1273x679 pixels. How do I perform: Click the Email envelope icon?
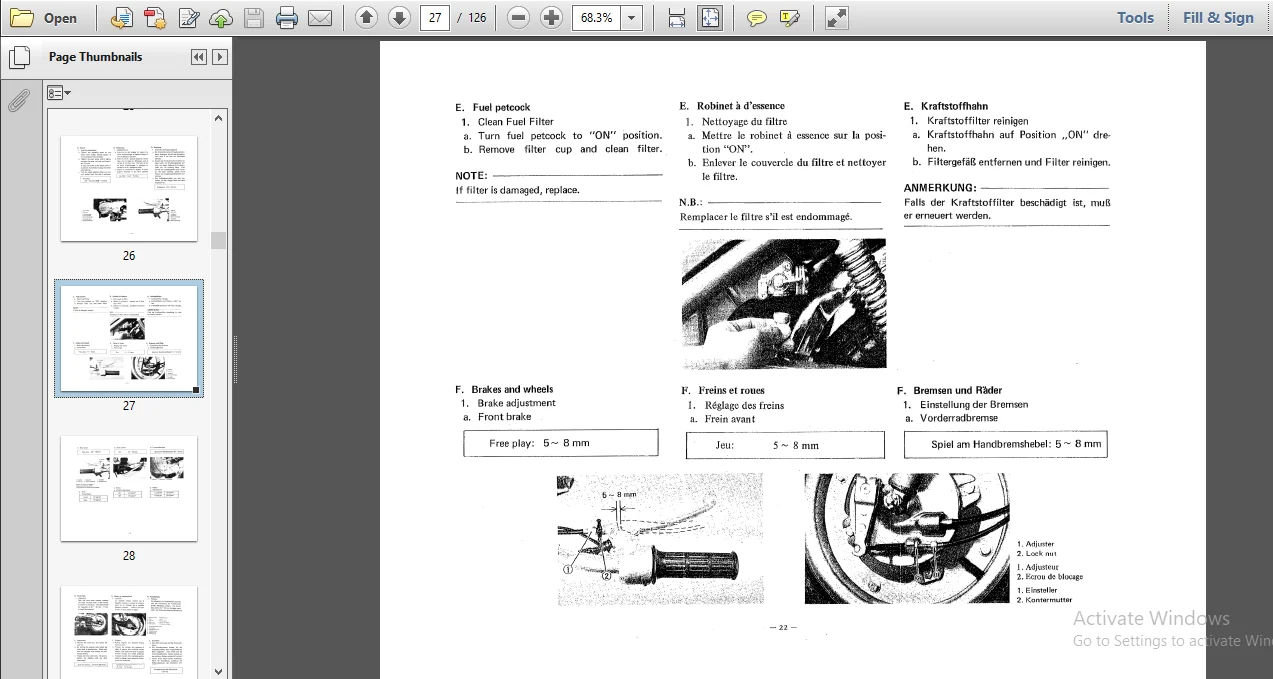pos(320,17)
